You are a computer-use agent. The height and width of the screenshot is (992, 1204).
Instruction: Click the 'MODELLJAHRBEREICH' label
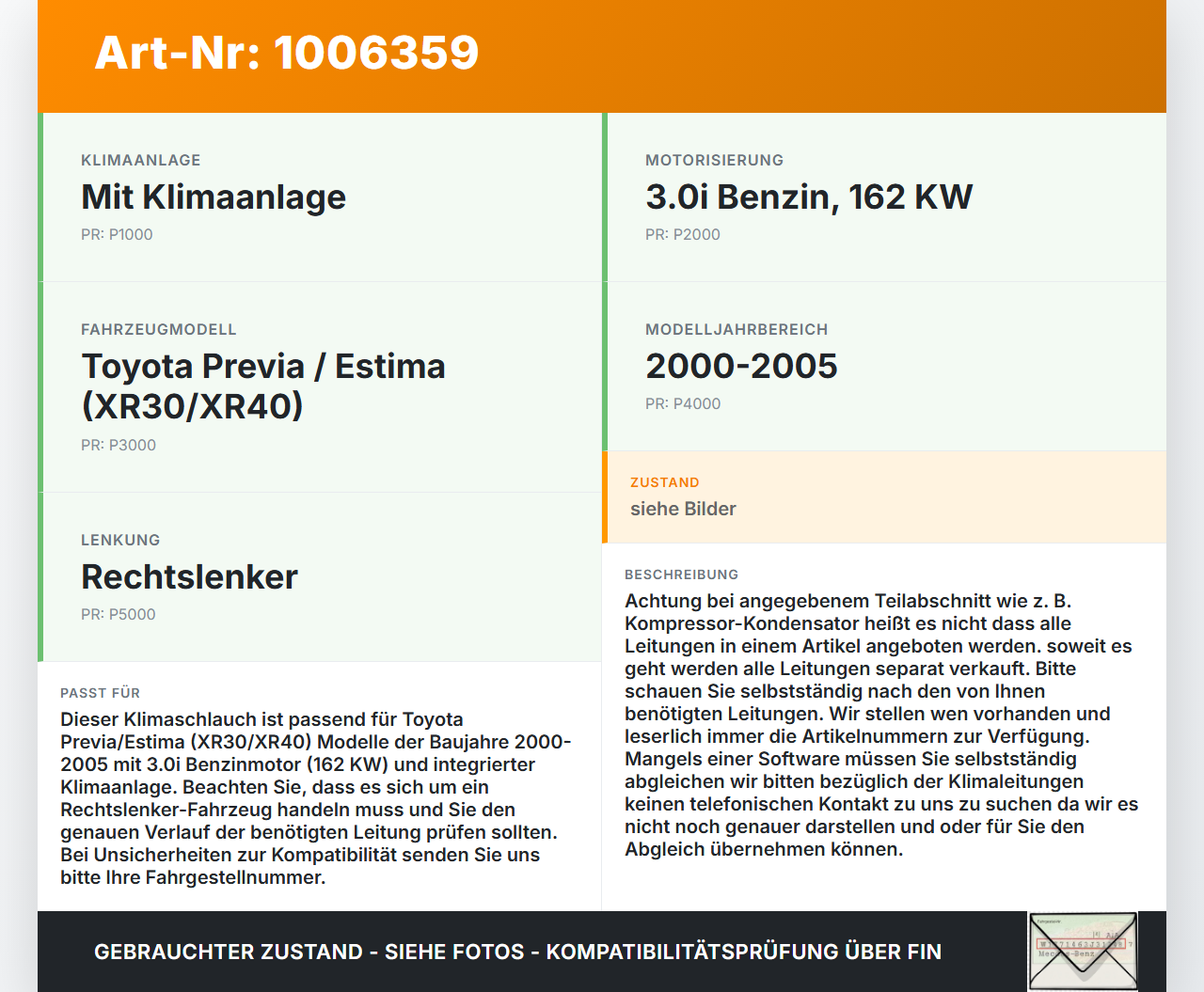pyautogui.click(x=737, y=330)
